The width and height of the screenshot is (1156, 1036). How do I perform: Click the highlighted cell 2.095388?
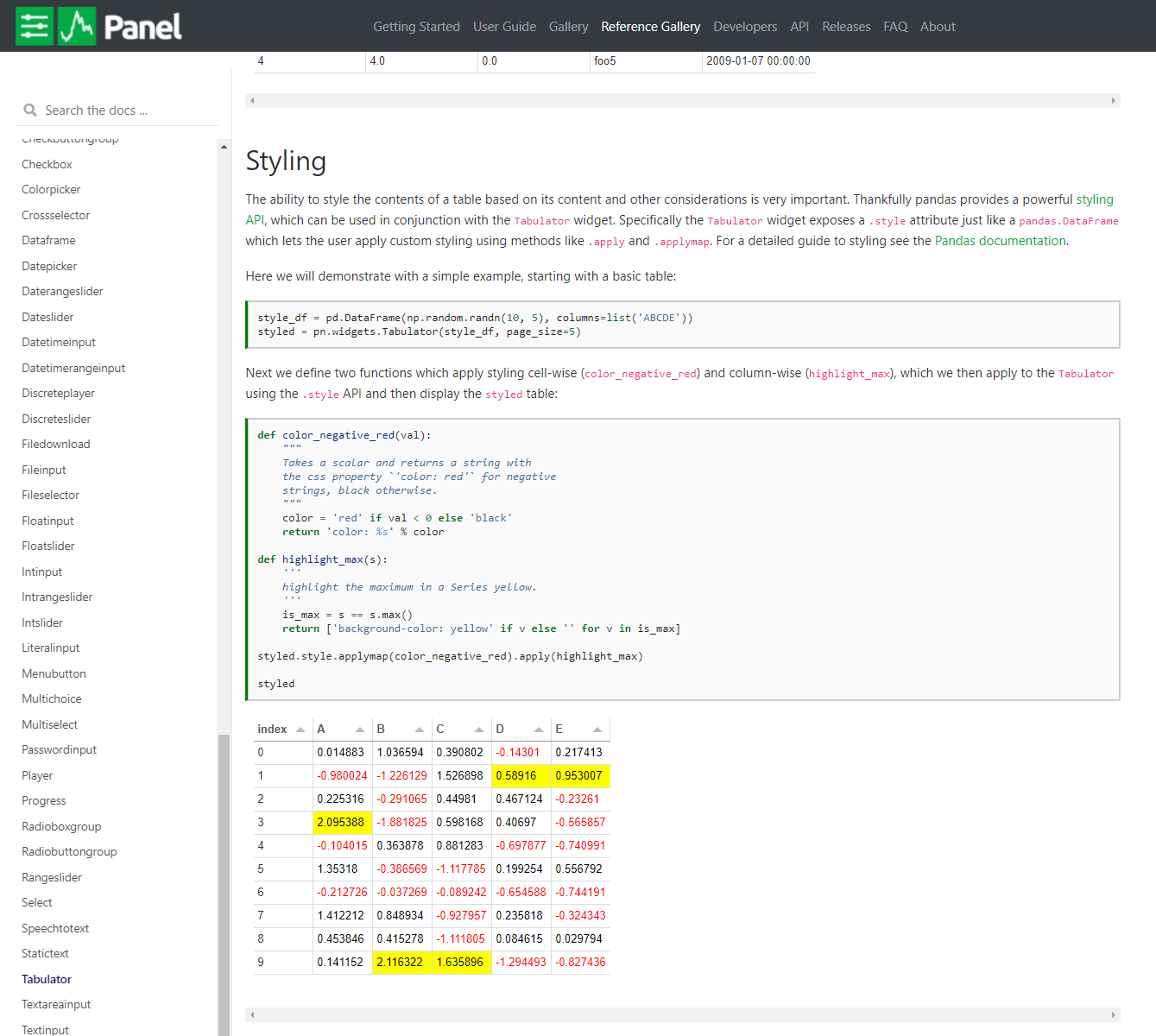(343, 822)
